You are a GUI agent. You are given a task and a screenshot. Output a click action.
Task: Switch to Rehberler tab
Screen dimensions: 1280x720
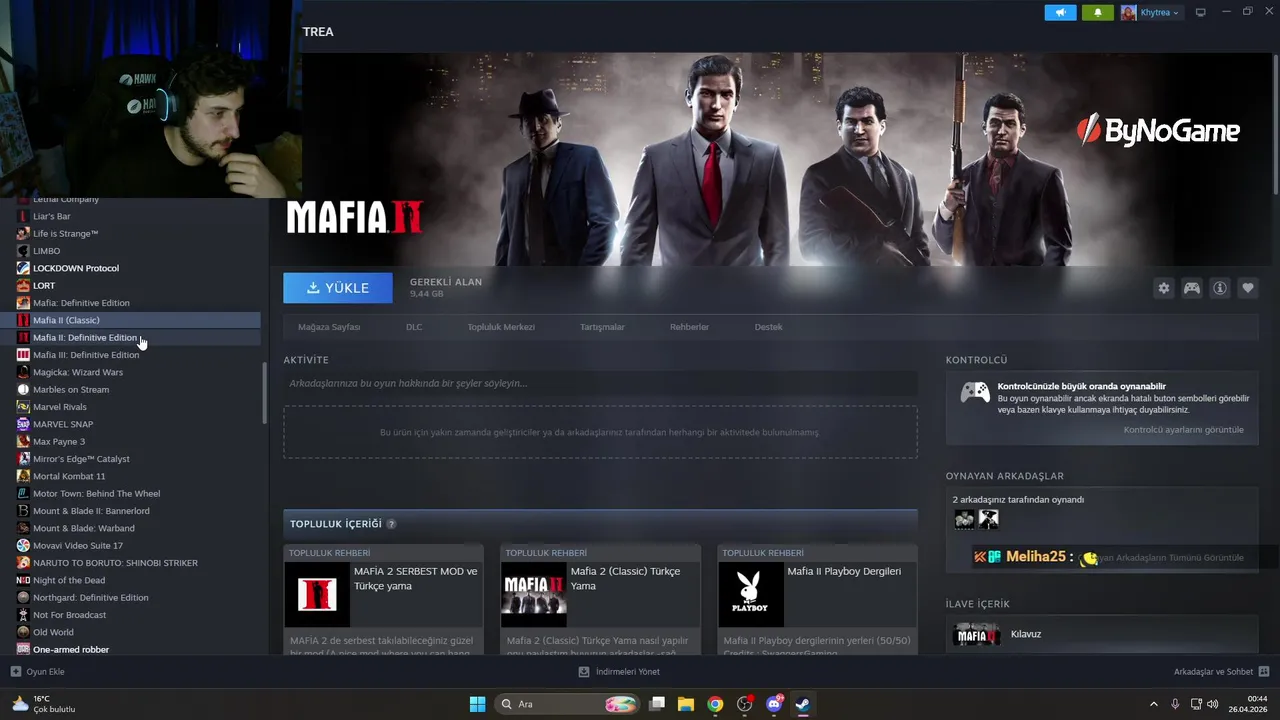click(689, 327)
